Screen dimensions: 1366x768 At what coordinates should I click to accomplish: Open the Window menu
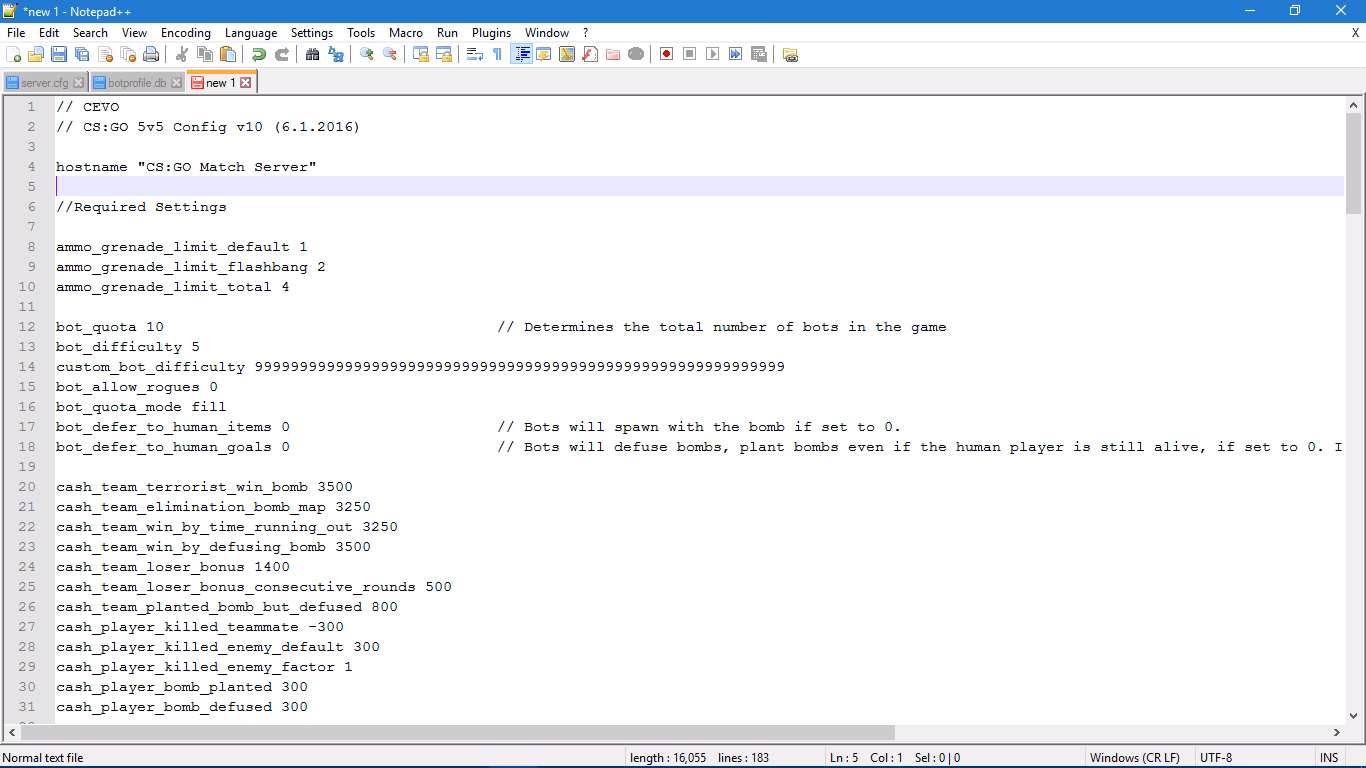tap(547, 33)
